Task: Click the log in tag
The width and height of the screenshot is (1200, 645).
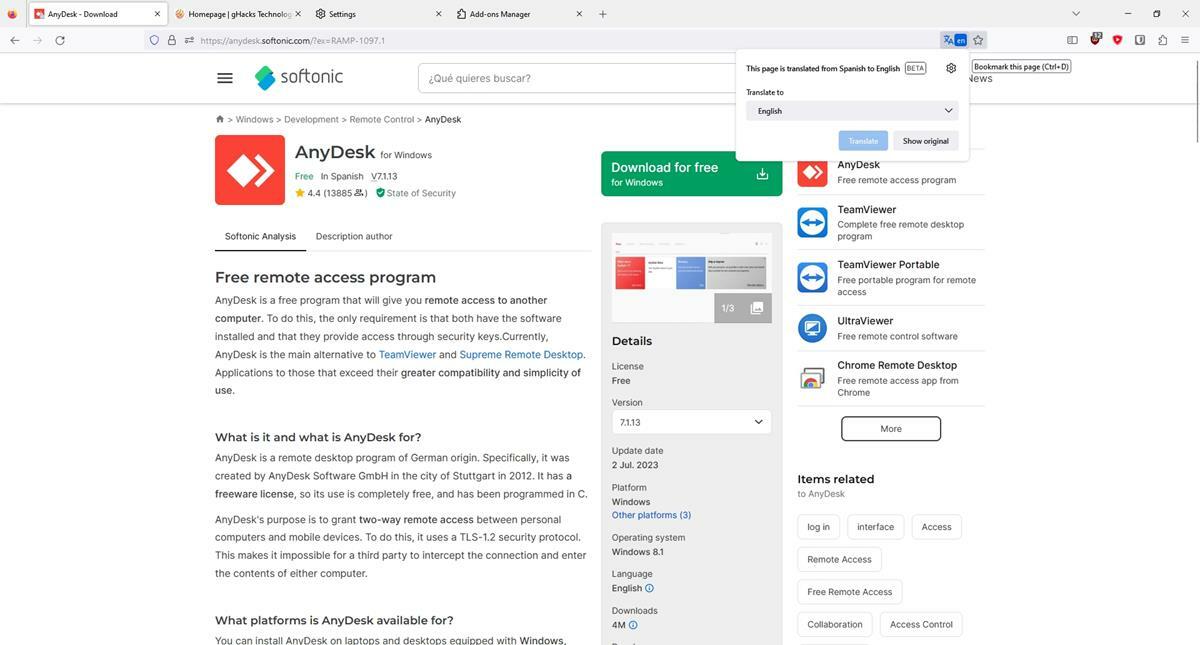Action: [818, 527]
